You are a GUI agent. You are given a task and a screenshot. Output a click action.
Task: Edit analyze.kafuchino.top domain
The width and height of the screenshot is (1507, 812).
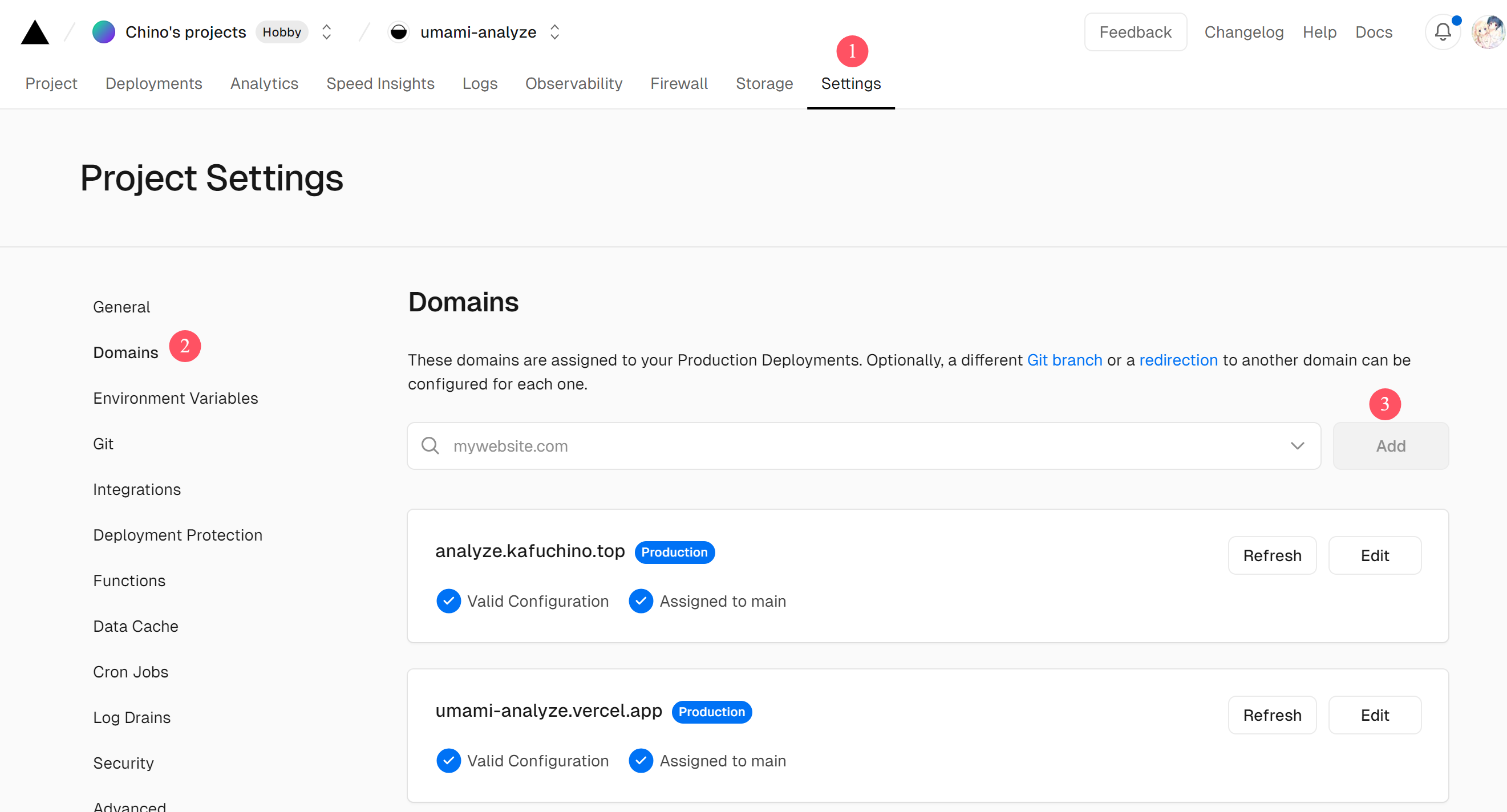[1374, 556]
